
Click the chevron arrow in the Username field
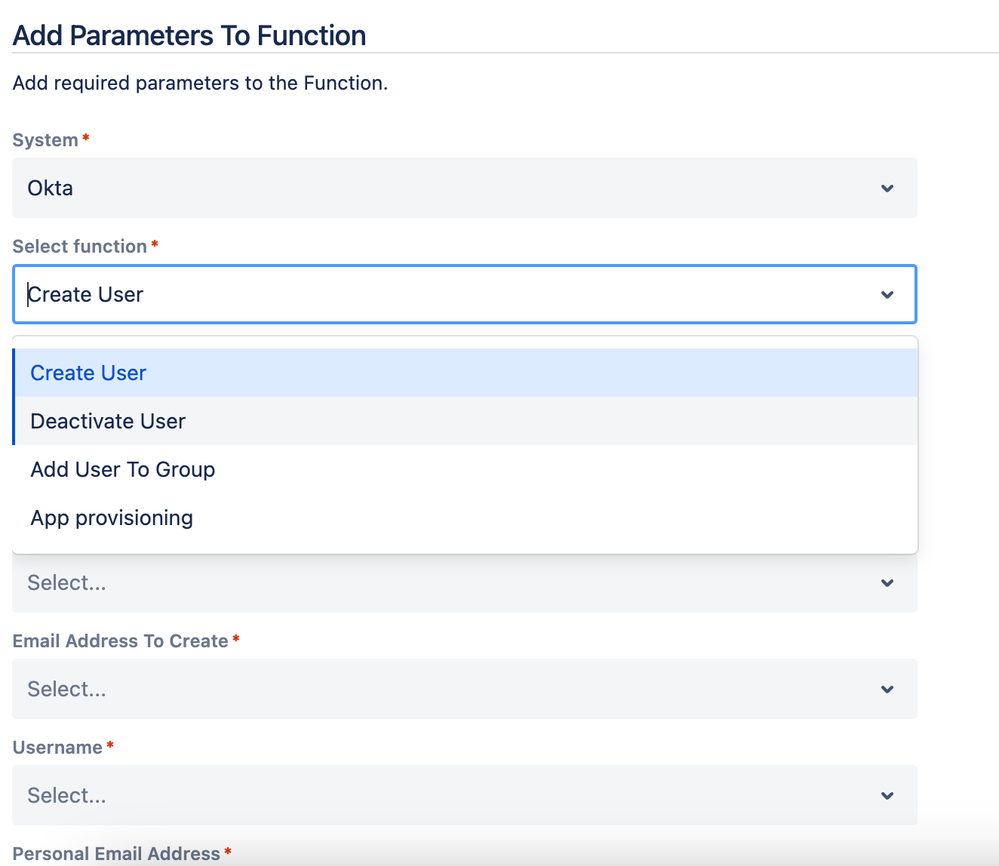coord(887,796)
